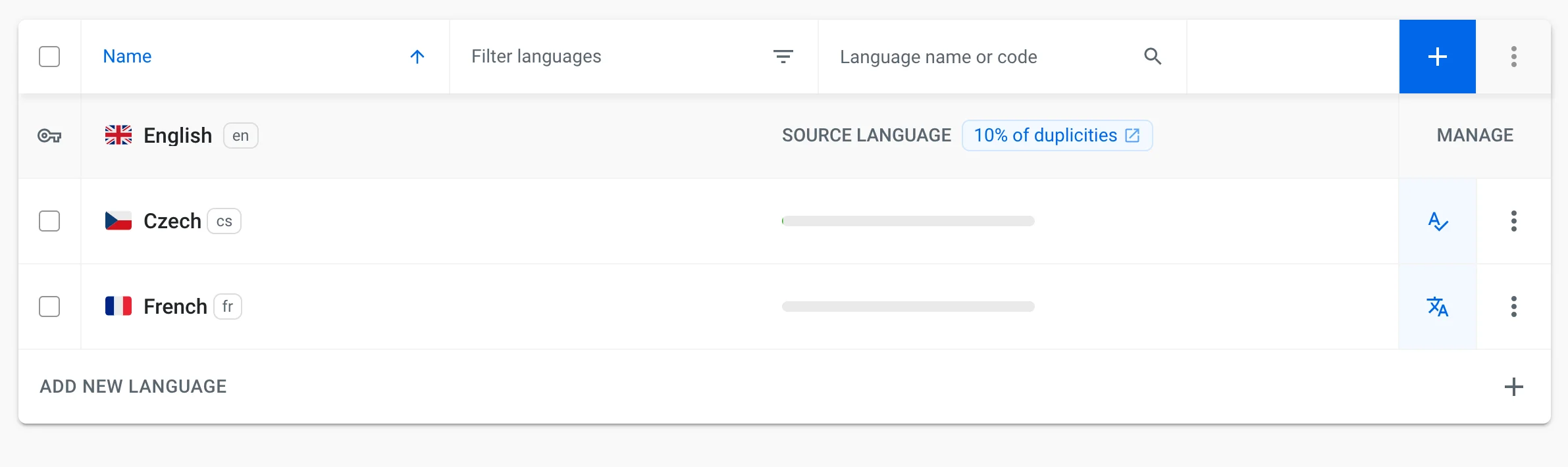Open the Czech row three-dot menu
Image resolution: width=1568 pixels, height=467 pixels.
click(1513, 221)
